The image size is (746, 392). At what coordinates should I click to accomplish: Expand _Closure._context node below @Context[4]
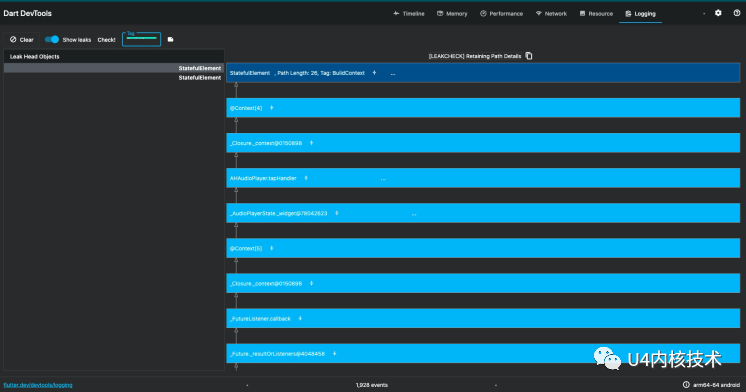pos(312,143)
